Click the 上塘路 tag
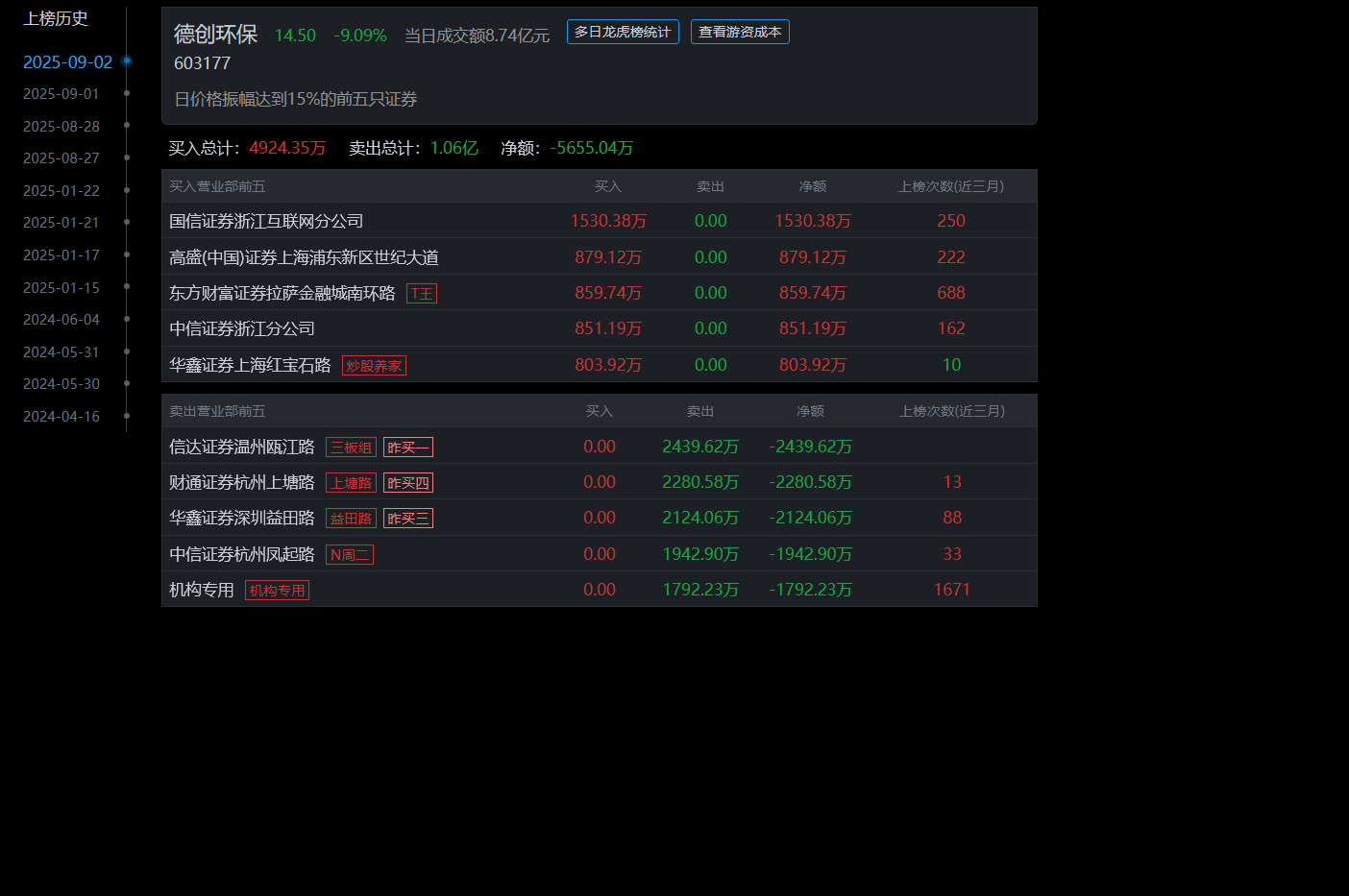This screenshot has width=1349, height=896. coord(351,483)
